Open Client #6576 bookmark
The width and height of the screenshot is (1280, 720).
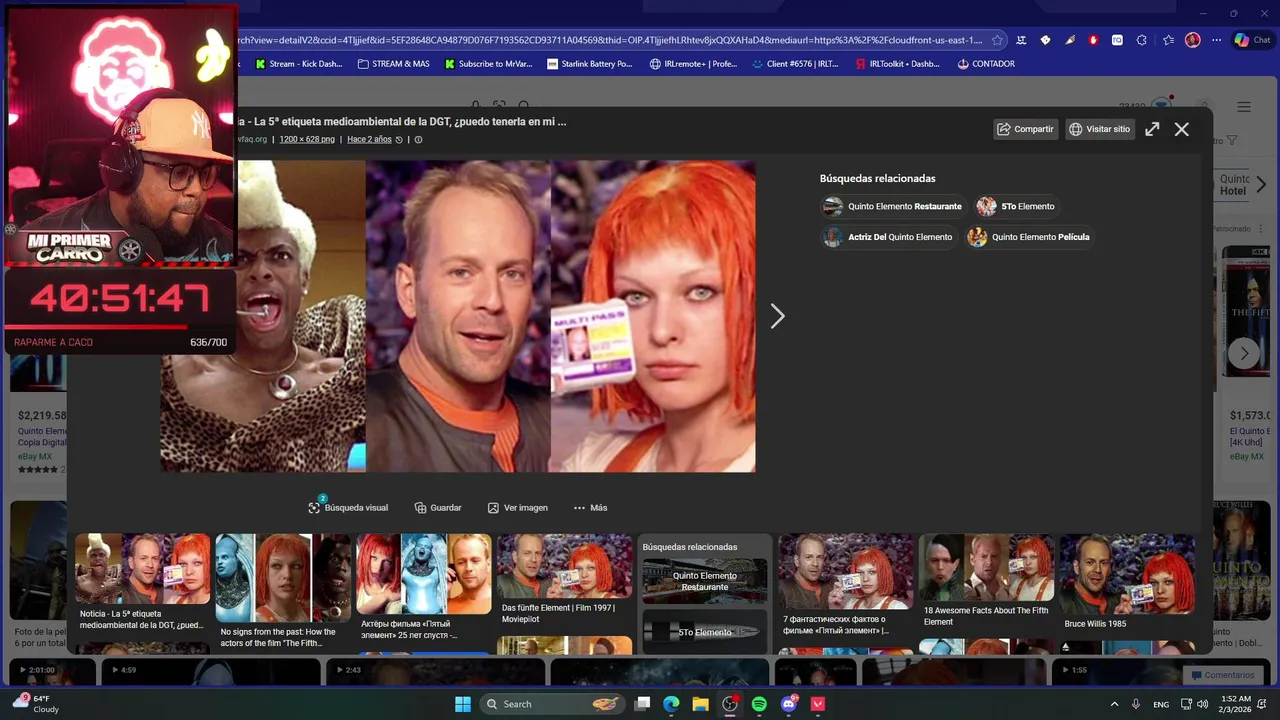click(x=795, y=64)
